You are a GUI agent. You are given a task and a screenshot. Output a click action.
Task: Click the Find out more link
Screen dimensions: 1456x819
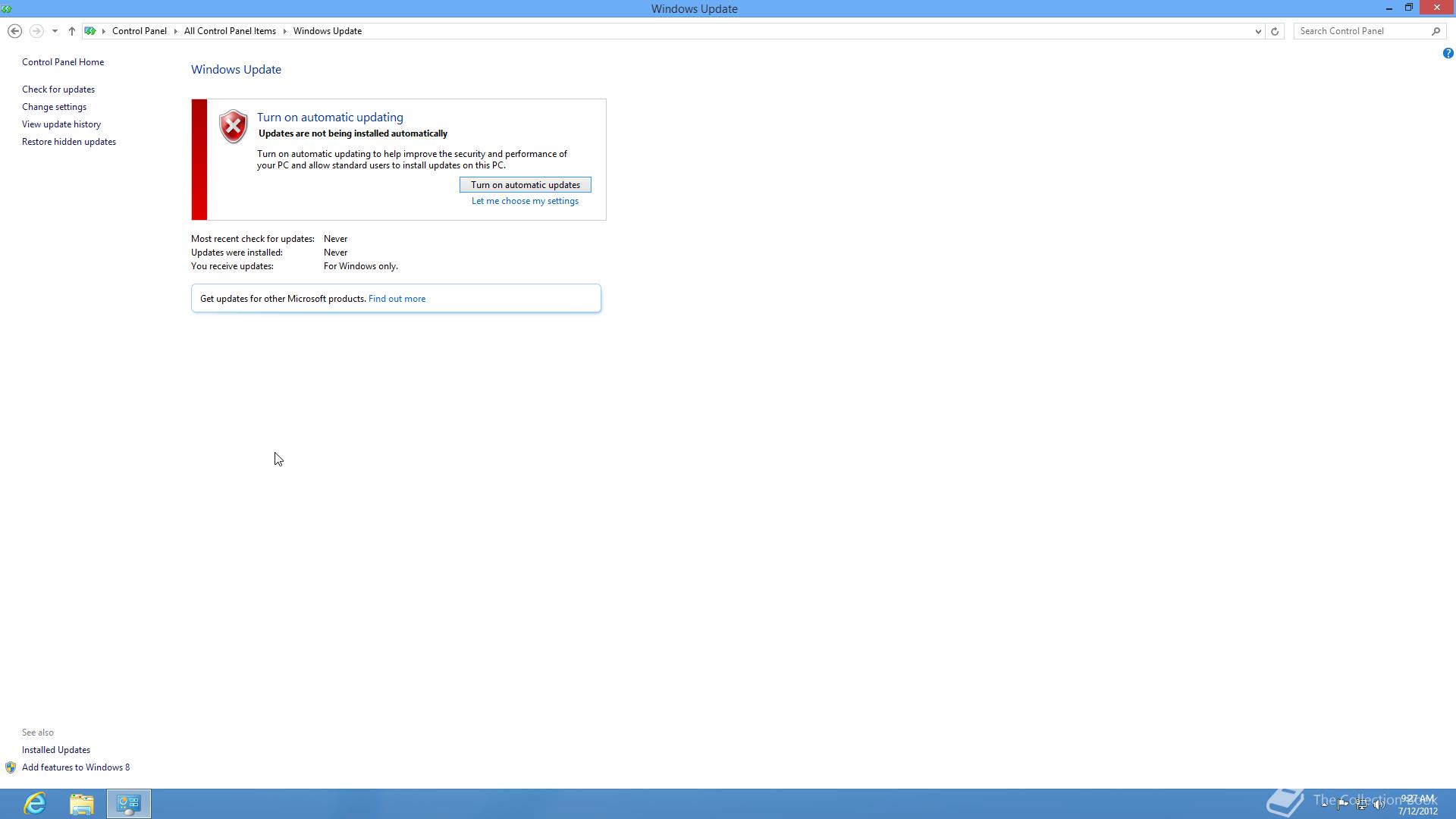coord(397,299)
